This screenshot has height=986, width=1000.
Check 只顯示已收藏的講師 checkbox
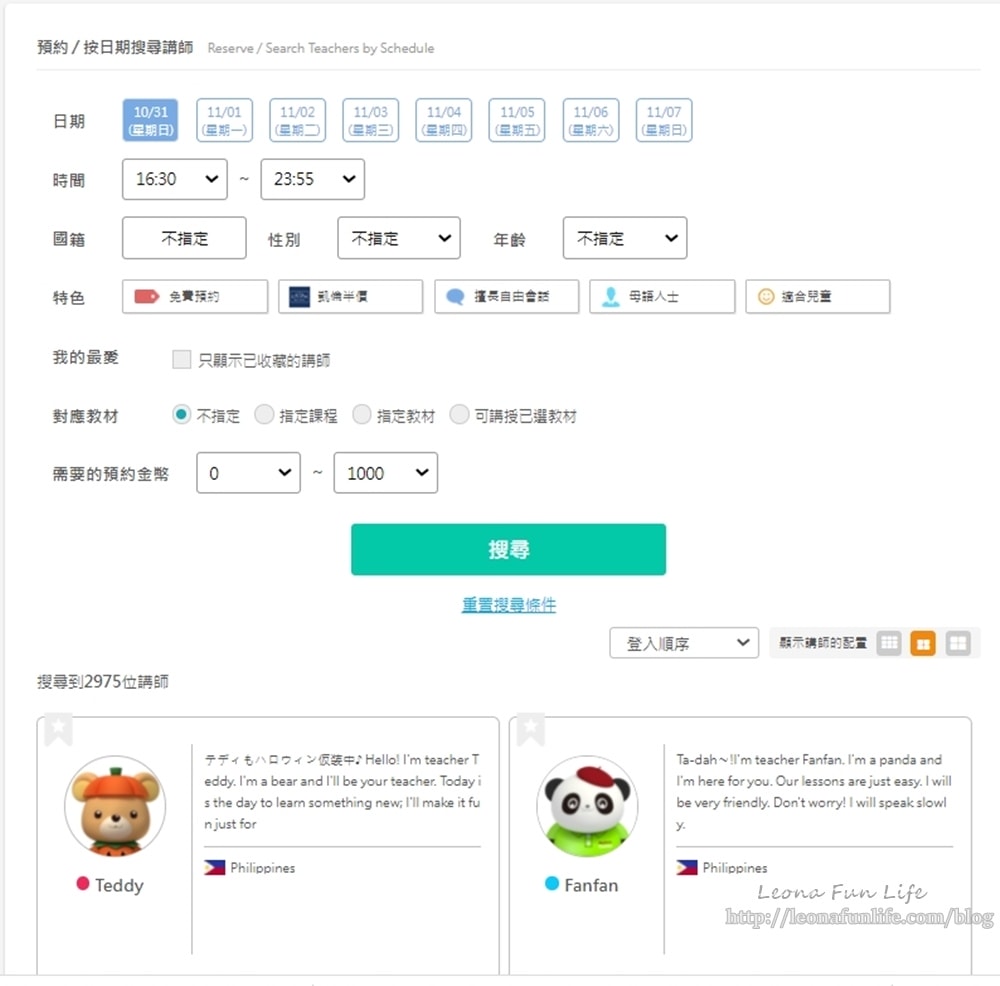[x=181, y=360]
